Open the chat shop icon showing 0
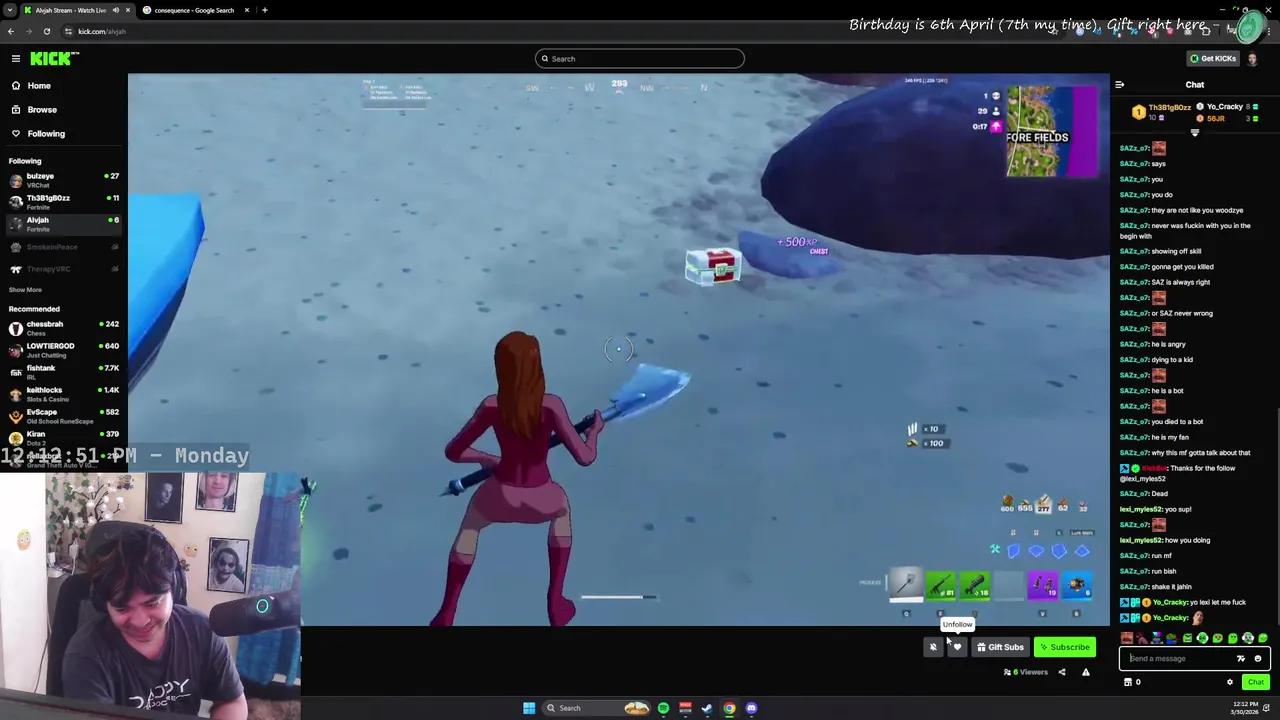Viewport: 1280px width, 720px height. 1132,683
